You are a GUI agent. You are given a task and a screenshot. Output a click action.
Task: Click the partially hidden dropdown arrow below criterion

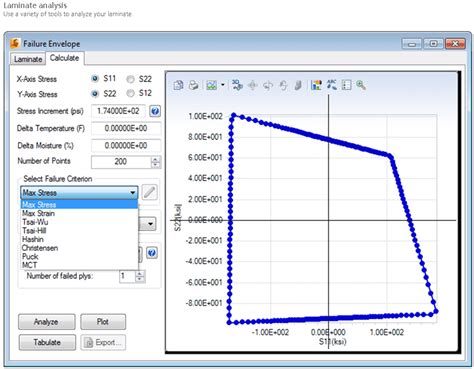coord(150,224)
